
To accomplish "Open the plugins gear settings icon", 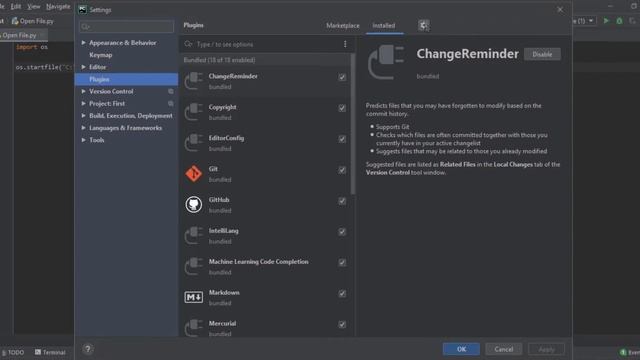I will [x=424, y=25].
